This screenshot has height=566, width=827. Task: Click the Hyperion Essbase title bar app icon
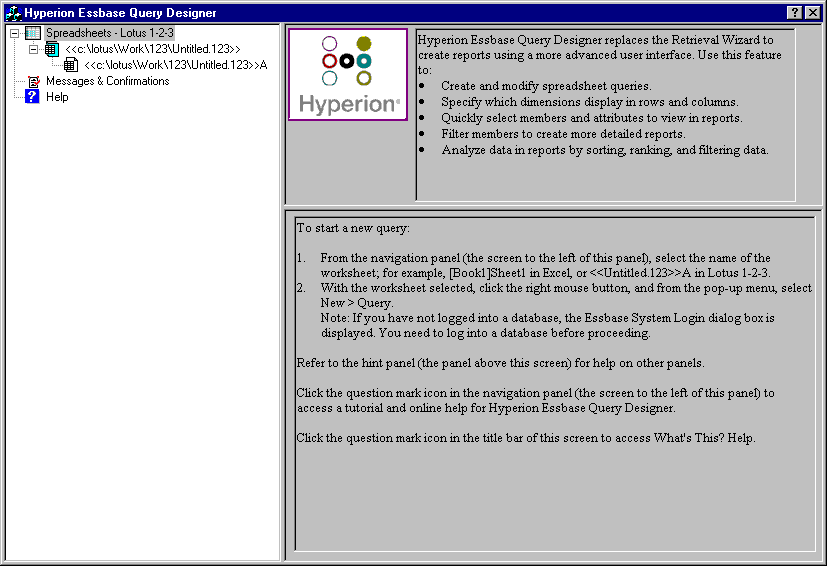(x=13, y=13)
